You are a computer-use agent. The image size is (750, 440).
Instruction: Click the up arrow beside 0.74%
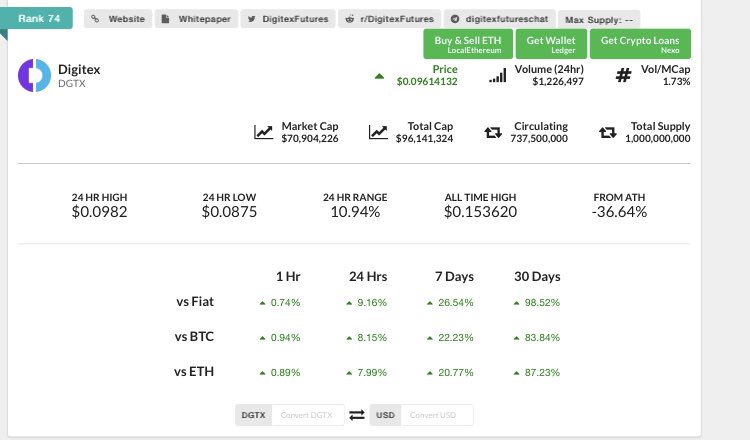pos(262,303)
